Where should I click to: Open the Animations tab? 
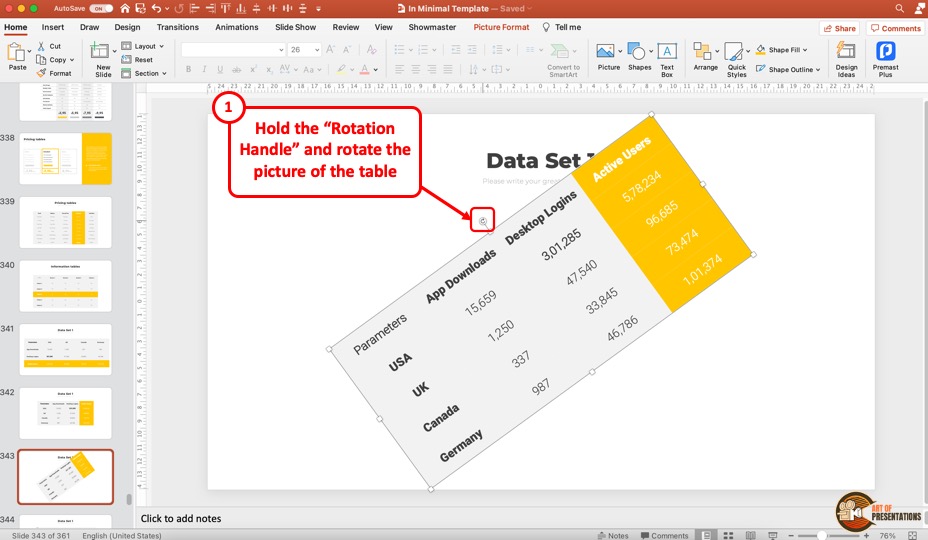pyautogui.click(x=237, y=27)
